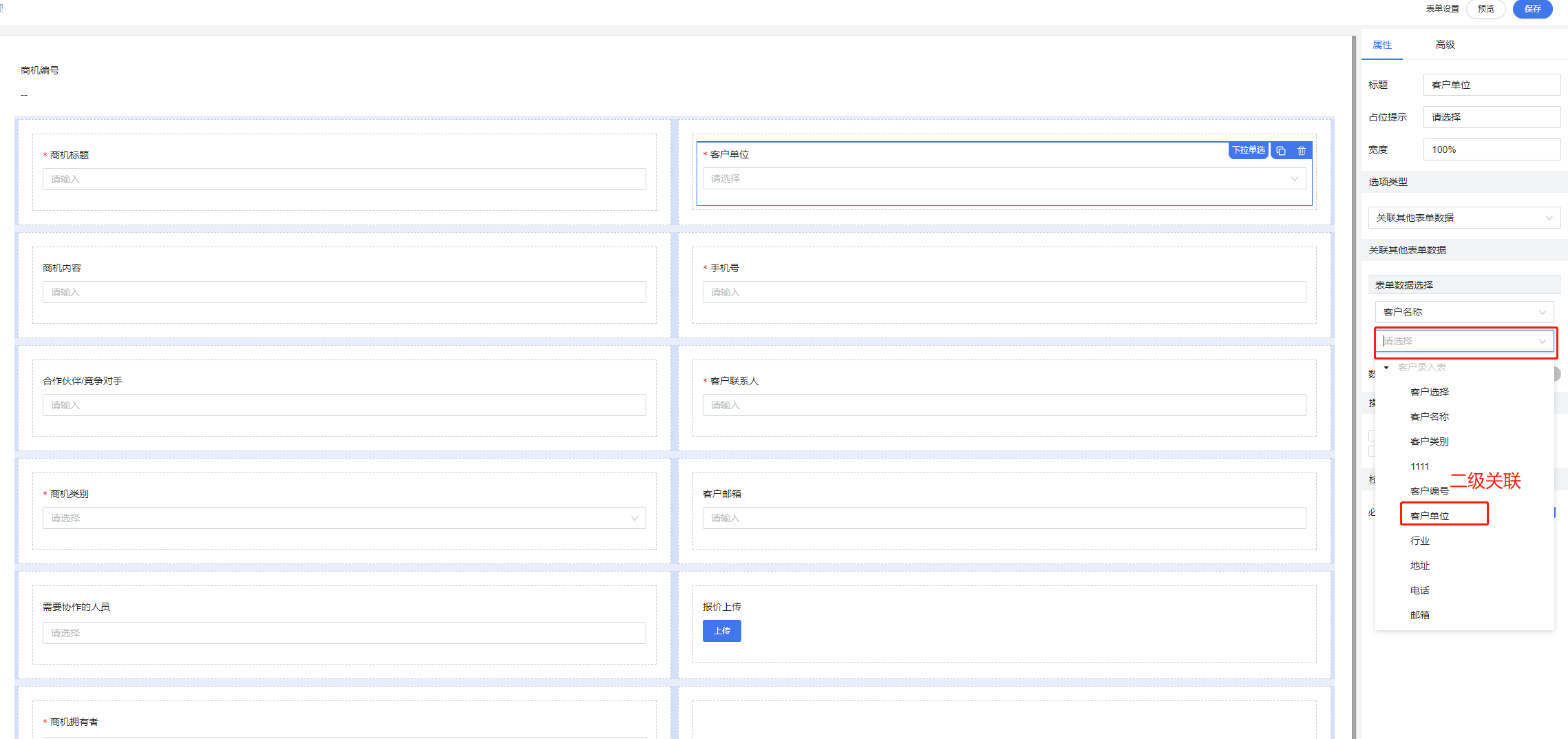Open the 客户单位 select on the form canvas
This screenshot has width=1568, height=739.
1004,179
